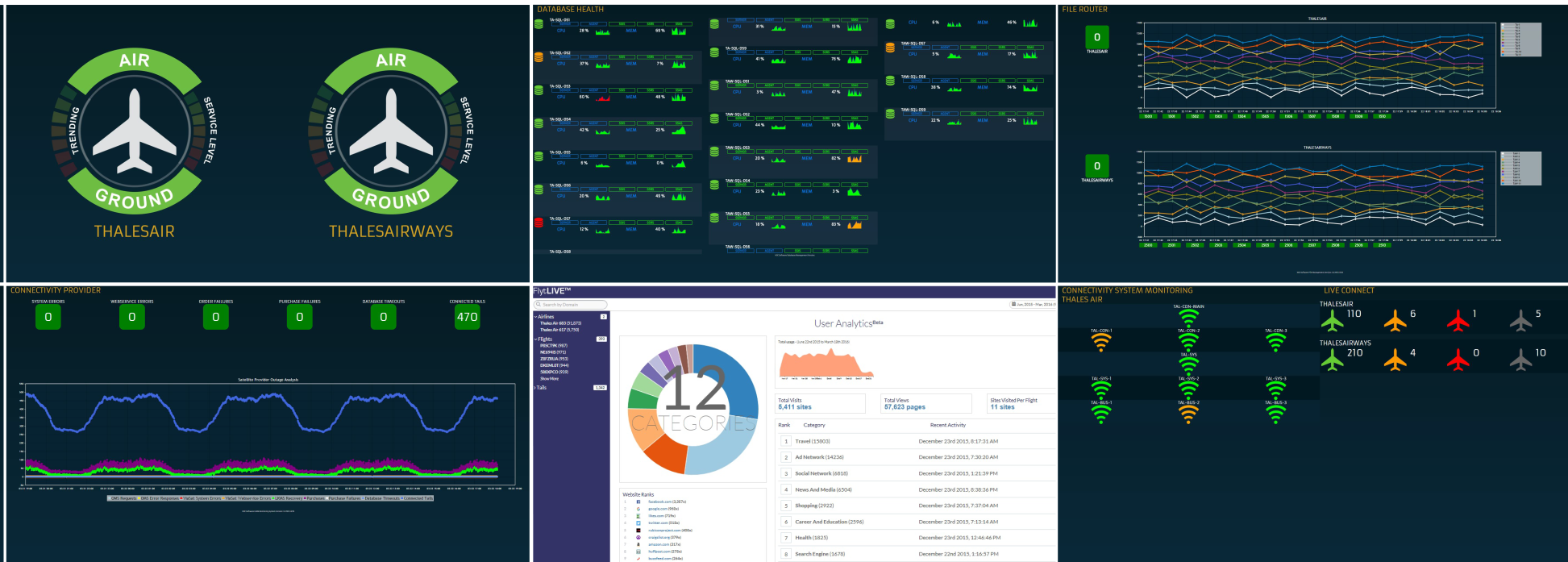This screenshot has height=562, width=1568.
Task: Select Thales Air 617 in Airlines list
Action: [559, 330]
